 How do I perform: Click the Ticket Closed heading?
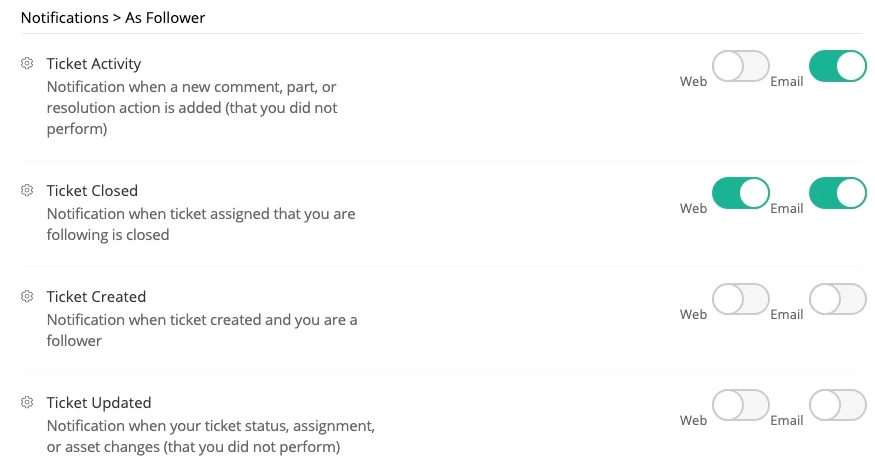92,190
